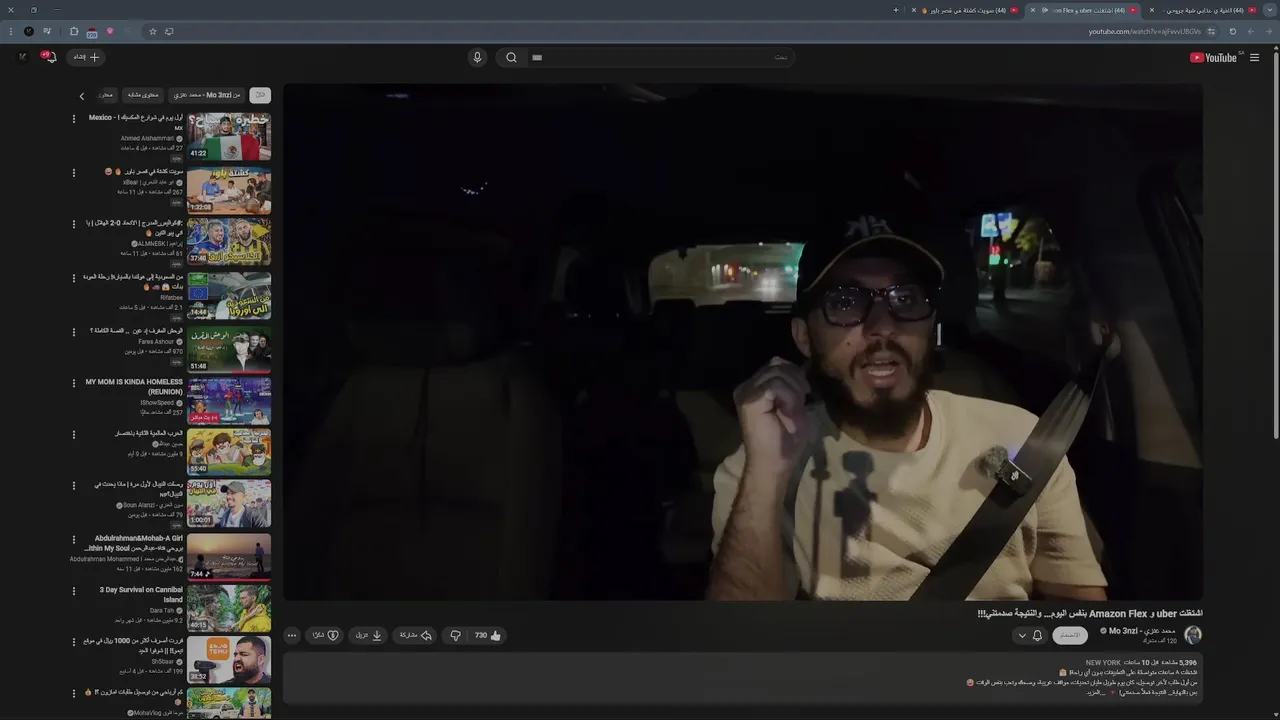Open the Mexico video thumbnail, 41:22
1280x720 pixels.
click(229, 137)
